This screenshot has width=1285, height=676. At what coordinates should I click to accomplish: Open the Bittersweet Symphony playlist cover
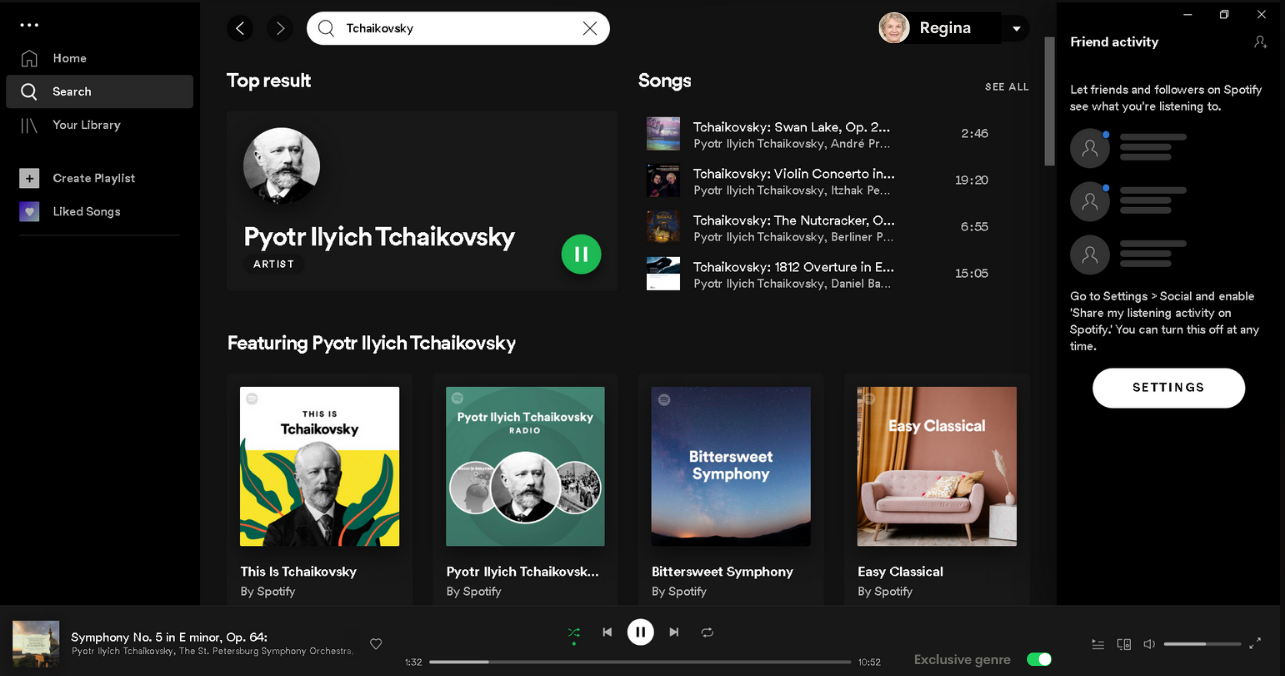(x=731, y=466)
